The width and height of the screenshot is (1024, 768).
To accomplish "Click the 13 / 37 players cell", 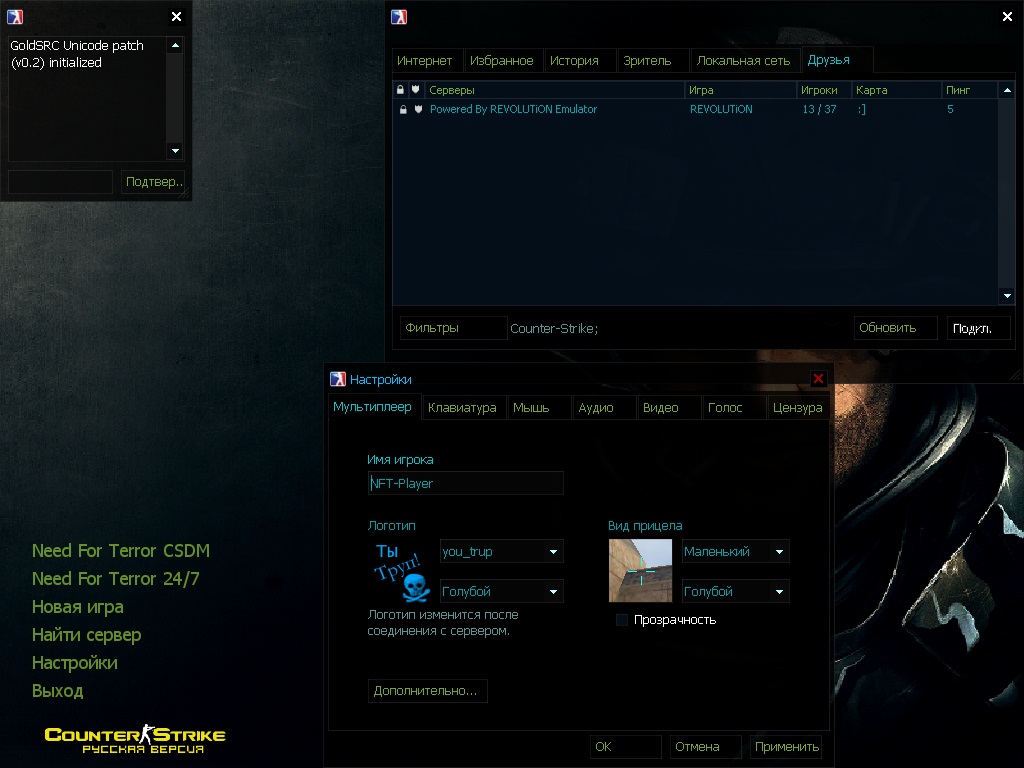I will coord(820,110).
